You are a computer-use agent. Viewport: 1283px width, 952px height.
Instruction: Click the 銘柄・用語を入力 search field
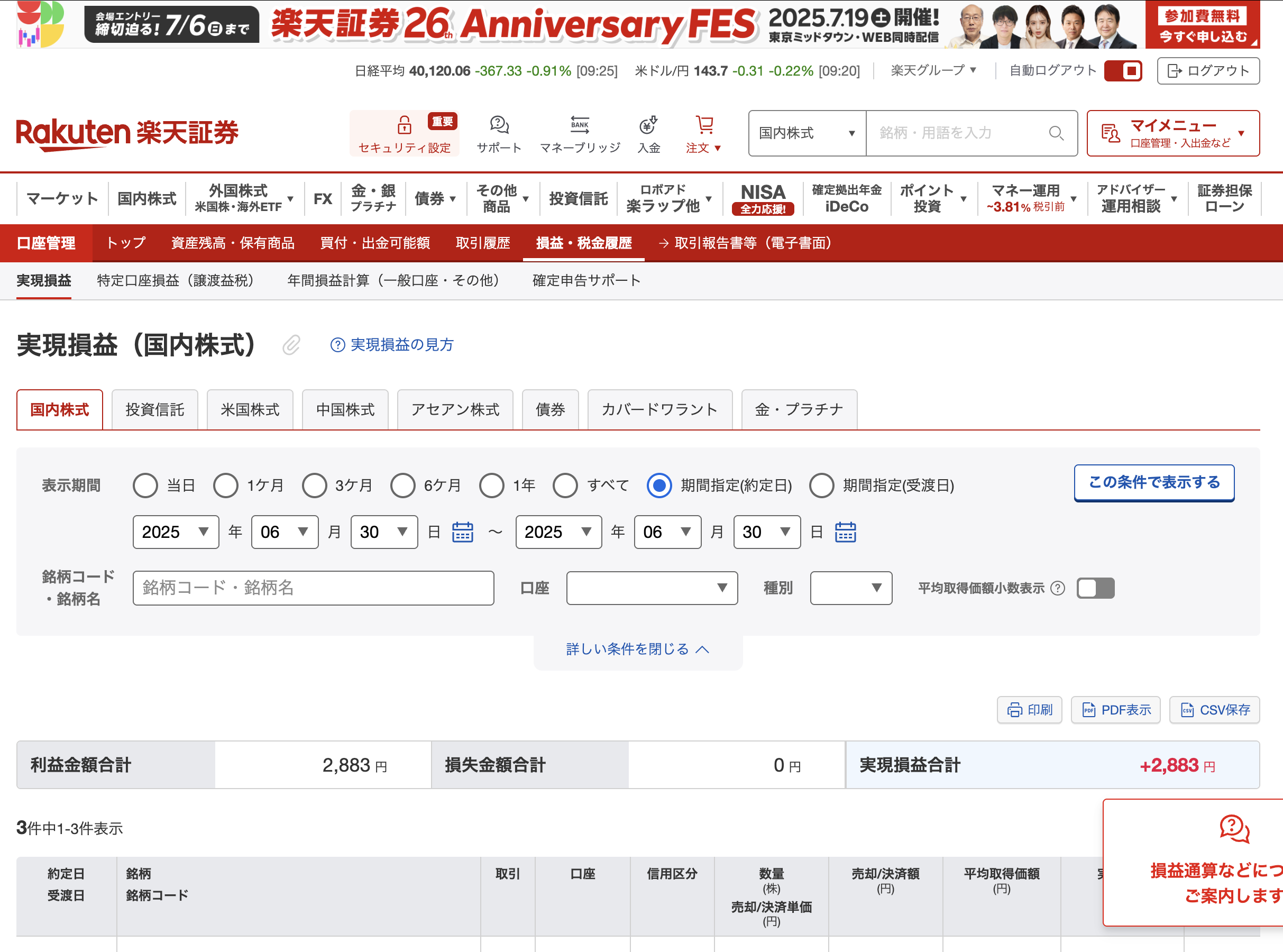(972, 133)
